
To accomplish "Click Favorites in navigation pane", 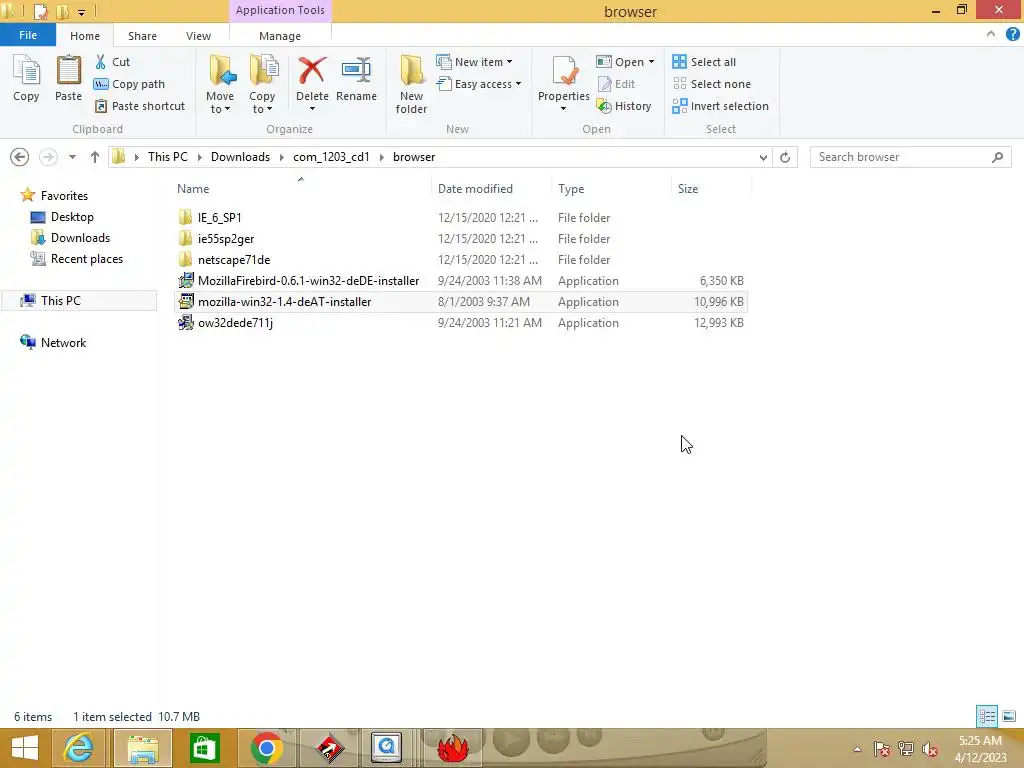I will (x=64, y=196).
